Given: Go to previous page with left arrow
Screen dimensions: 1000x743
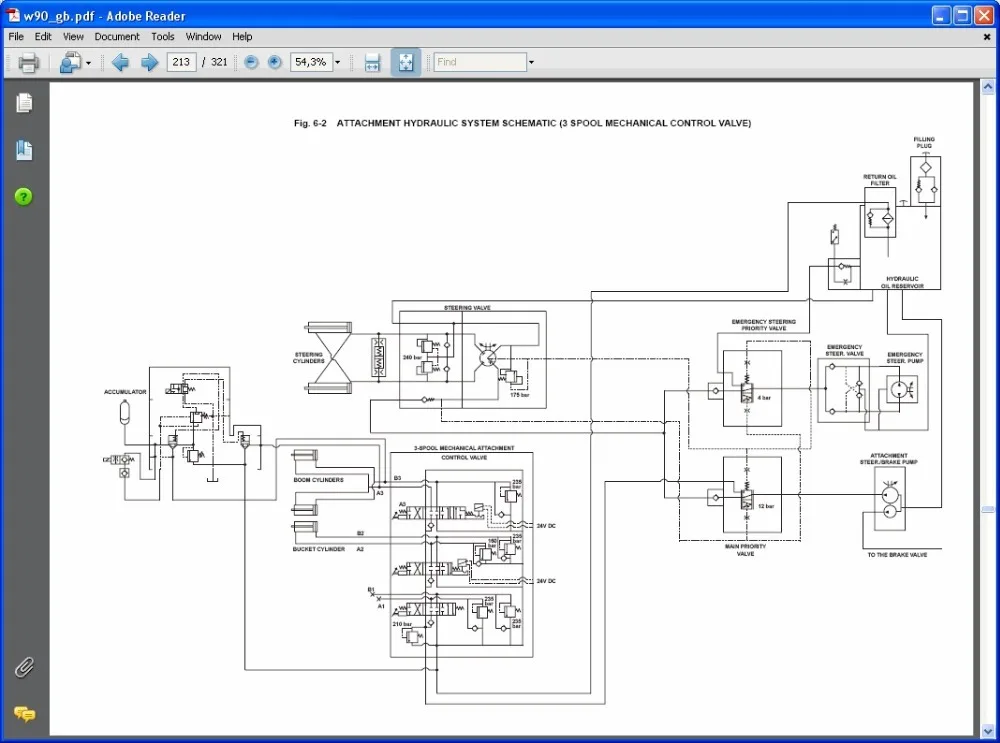Looking at the screenshot, I should [121, 62].
